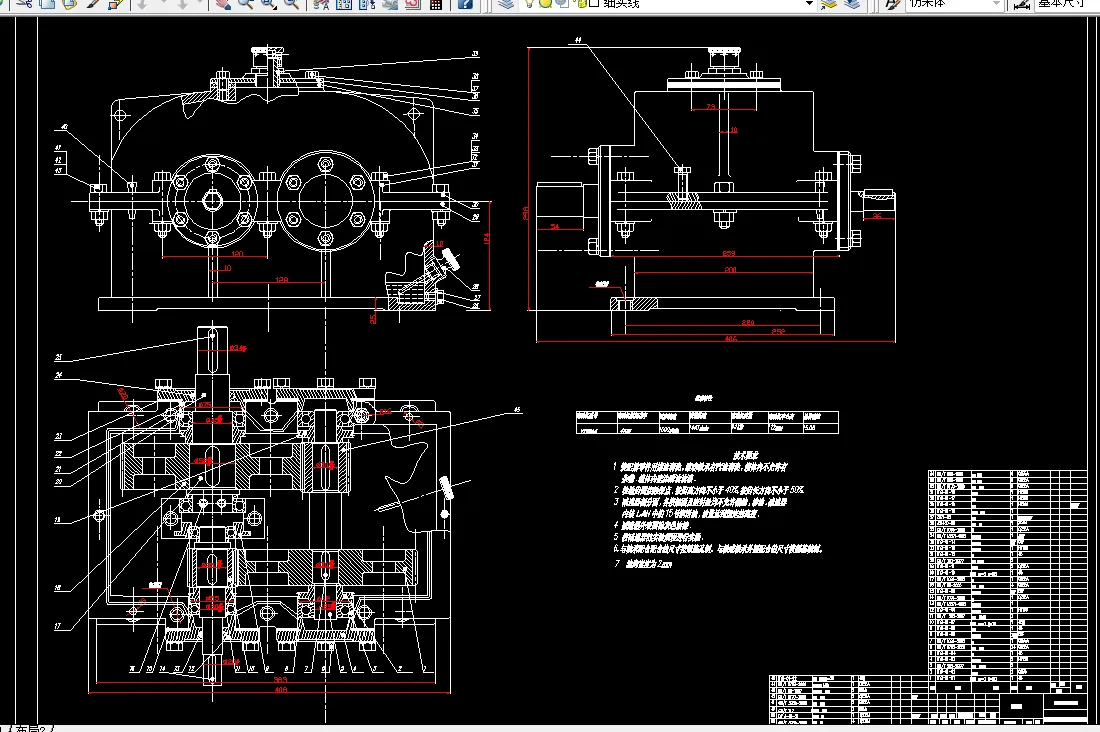Open the Tool Palettes window icon
This screenshot has width=1100, height=732.
366,4
